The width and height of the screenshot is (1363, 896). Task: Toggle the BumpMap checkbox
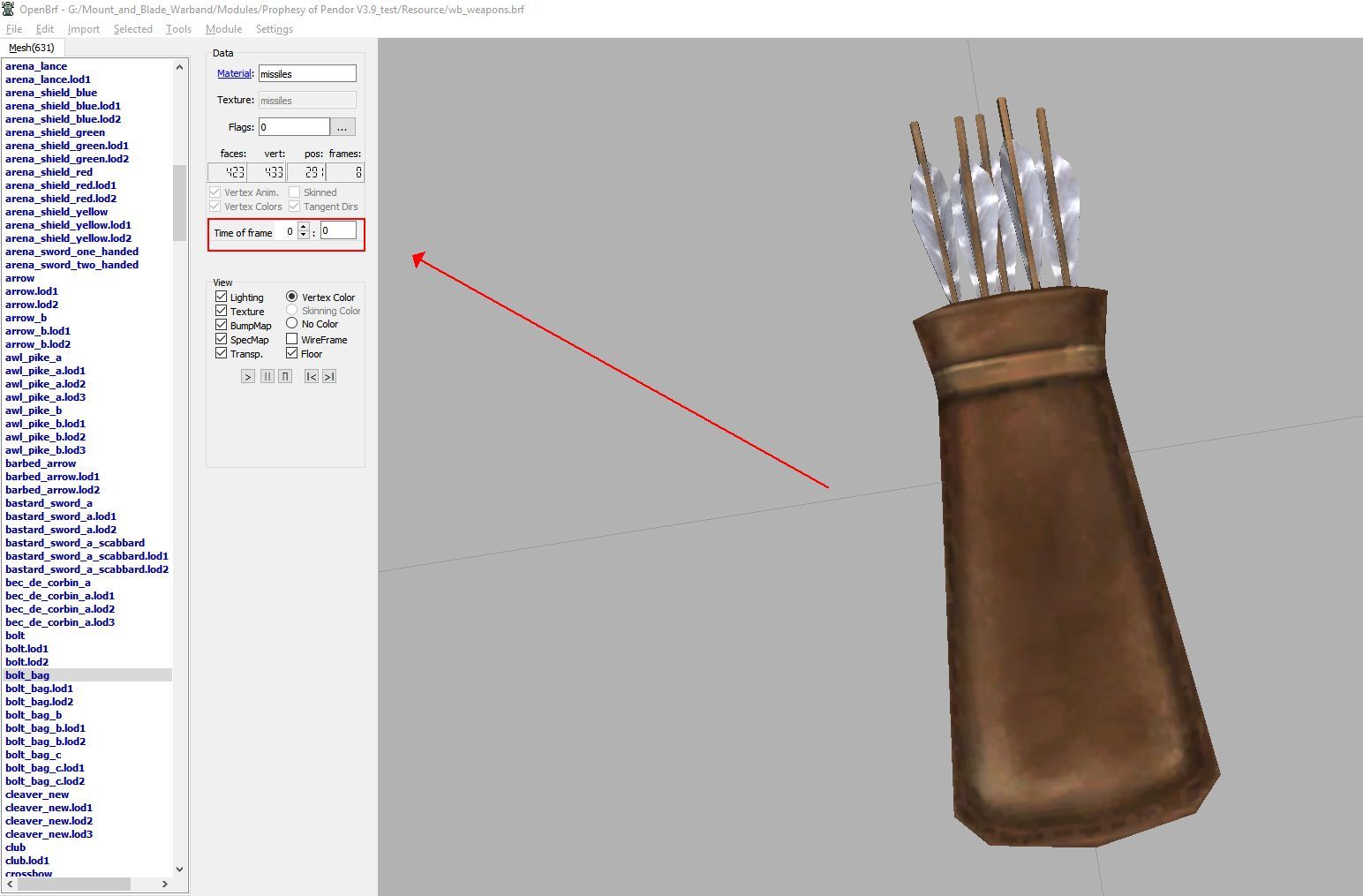coord(222,325)
